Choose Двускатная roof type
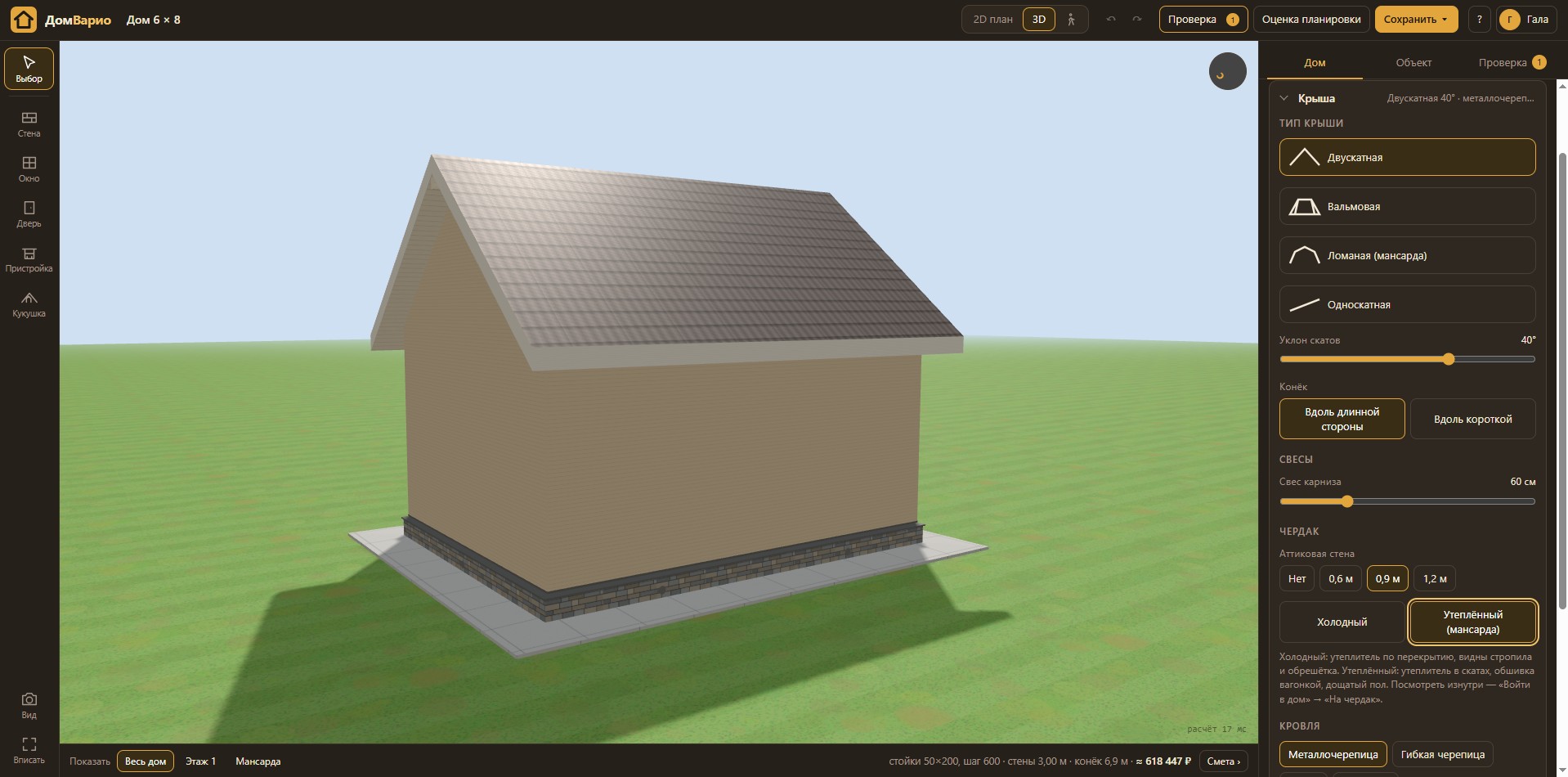1568x777 pixels. click(x=1407, y=157)
